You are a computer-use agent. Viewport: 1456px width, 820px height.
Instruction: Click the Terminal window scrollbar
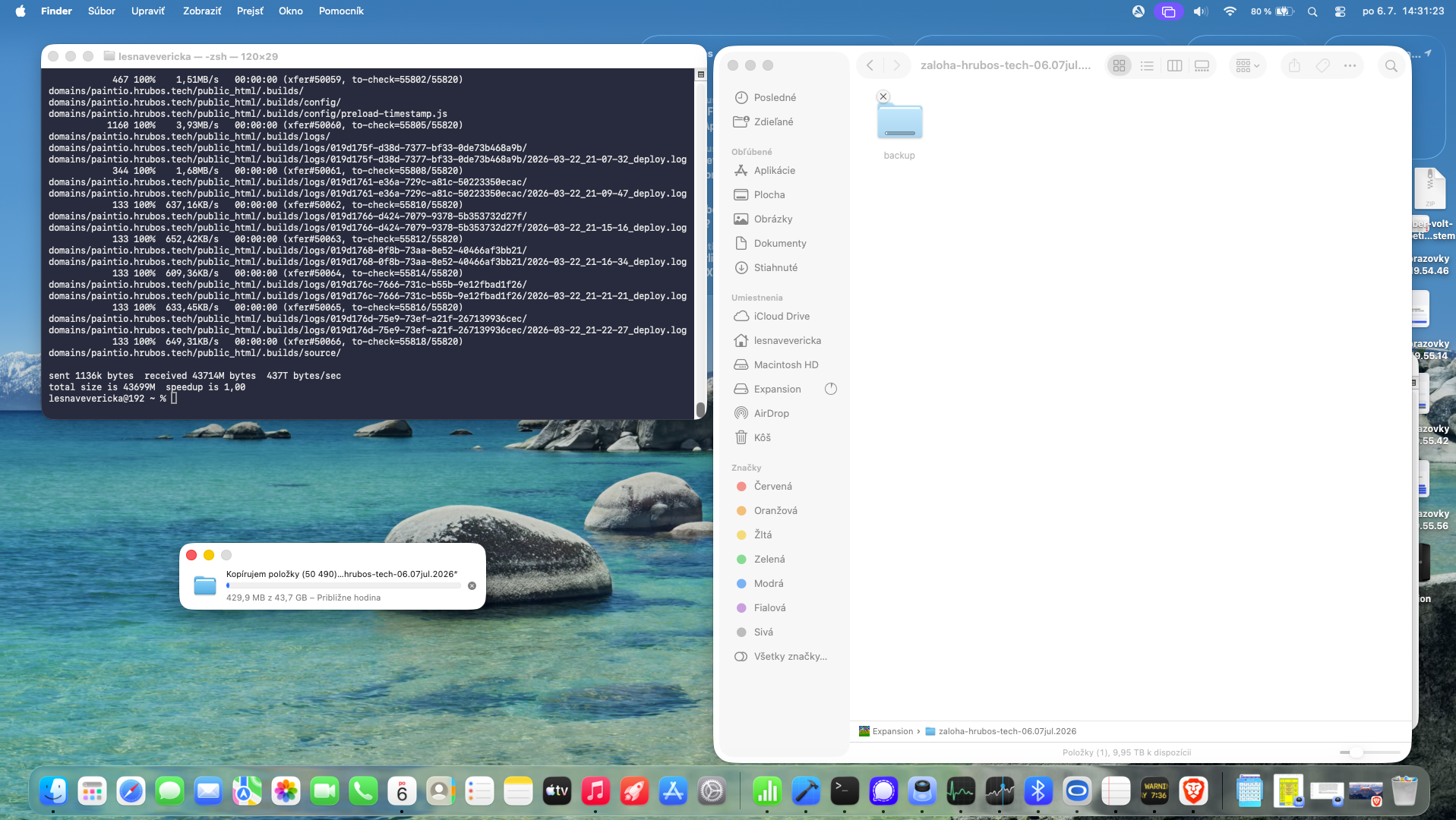click(x=700, y=409)
